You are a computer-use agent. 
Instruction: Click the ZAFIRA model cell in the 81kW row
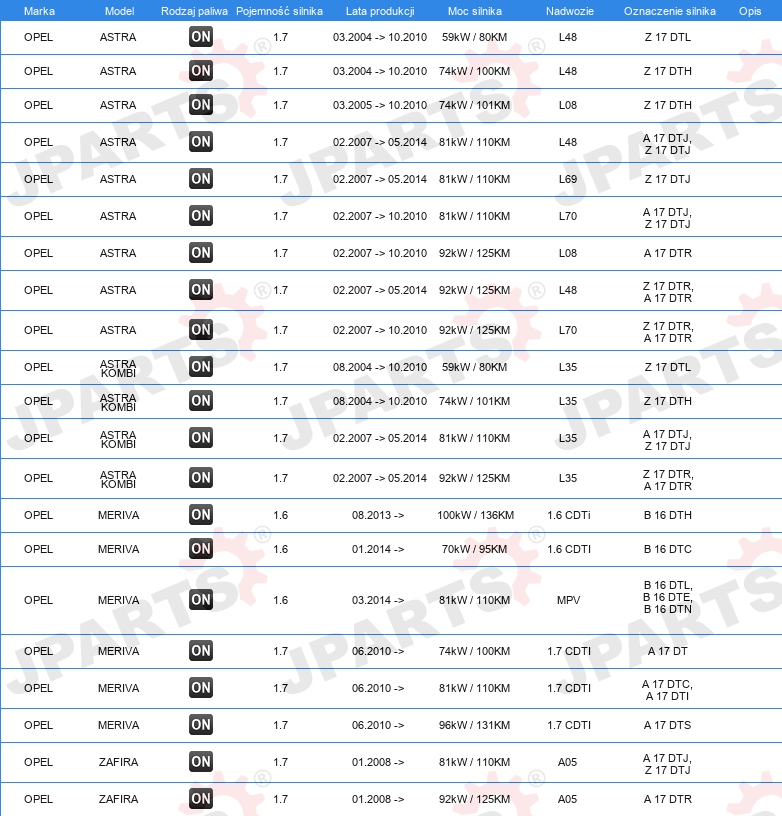(119, 761)
